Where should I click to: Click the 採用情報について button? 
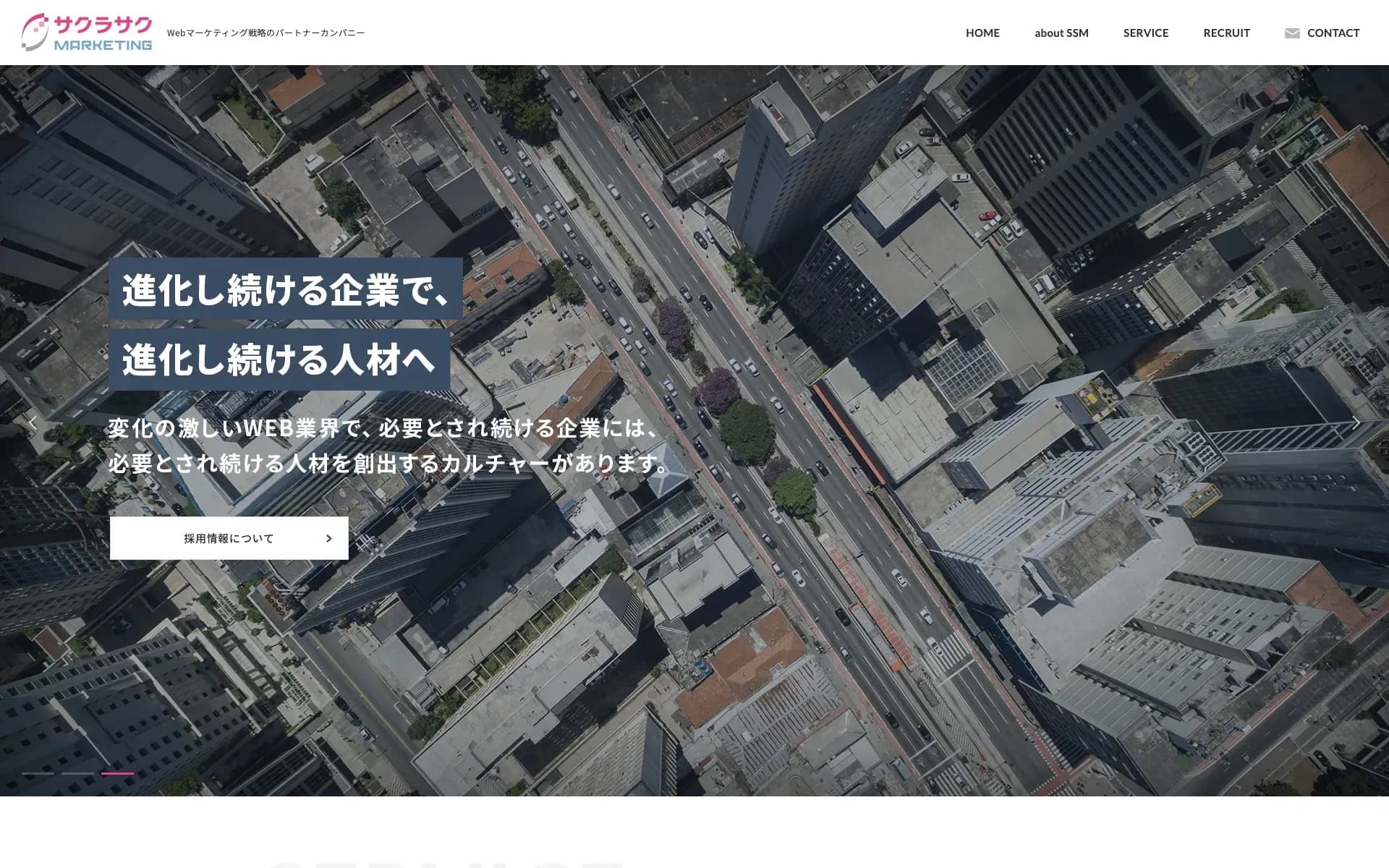[x=229, y=538]
